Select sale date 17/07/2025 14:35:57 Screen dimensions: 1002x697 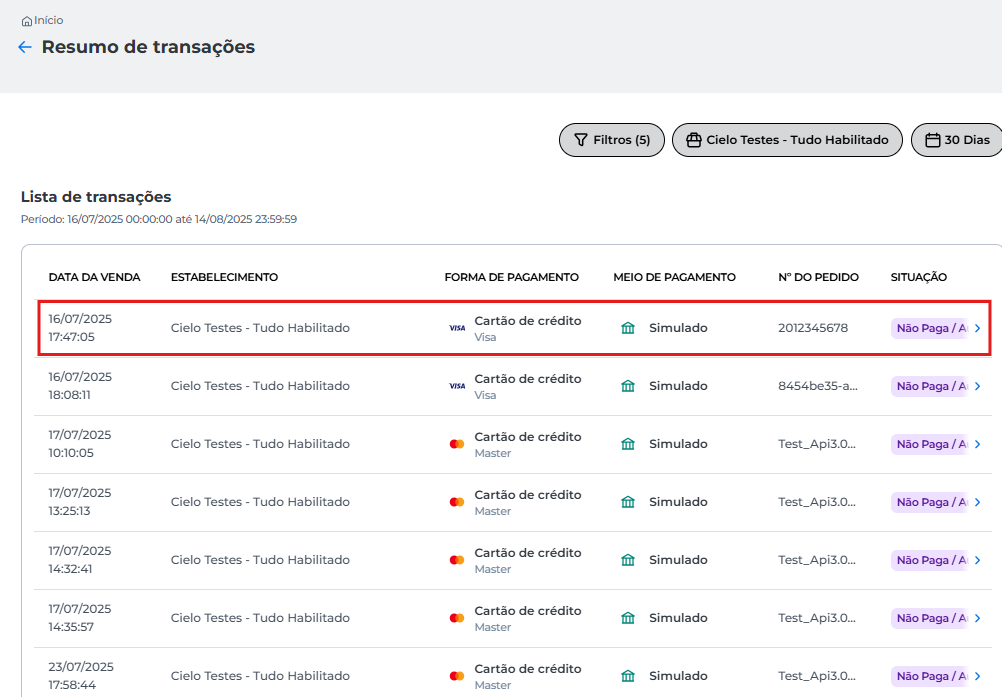[x=80, y=618]
